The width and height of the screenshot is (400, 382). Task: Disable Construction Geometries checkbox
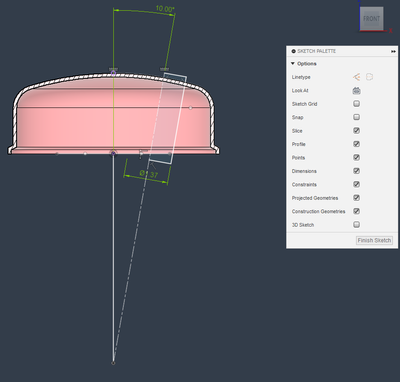(356, 211)
